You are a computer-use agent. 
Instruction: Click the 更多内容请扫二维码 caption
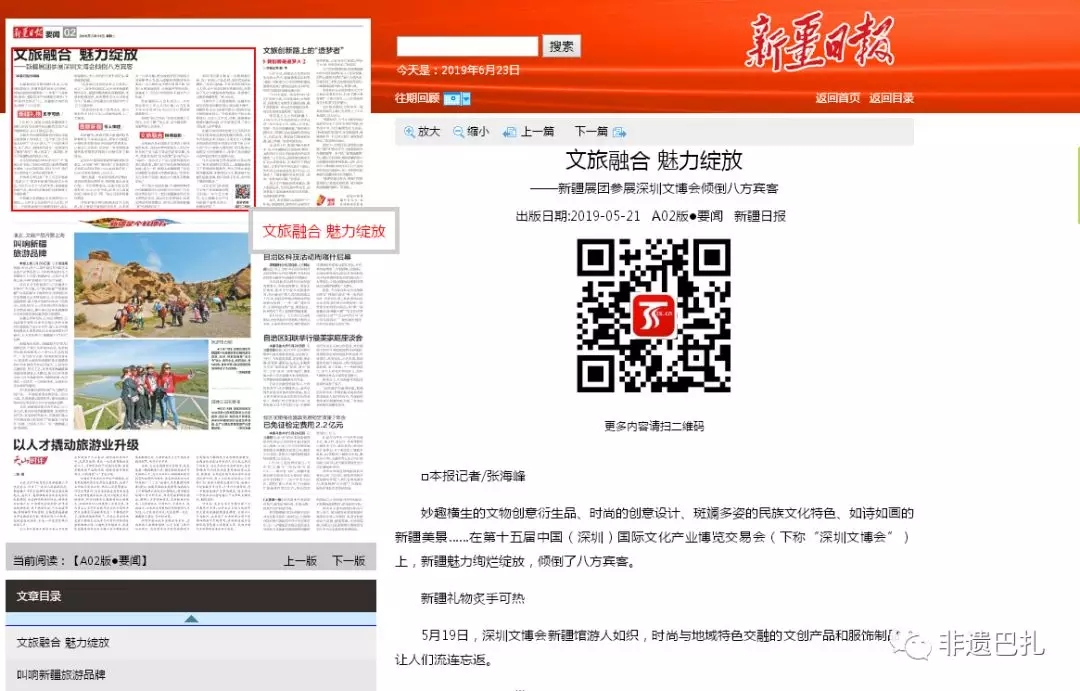(x=654, y=426)
